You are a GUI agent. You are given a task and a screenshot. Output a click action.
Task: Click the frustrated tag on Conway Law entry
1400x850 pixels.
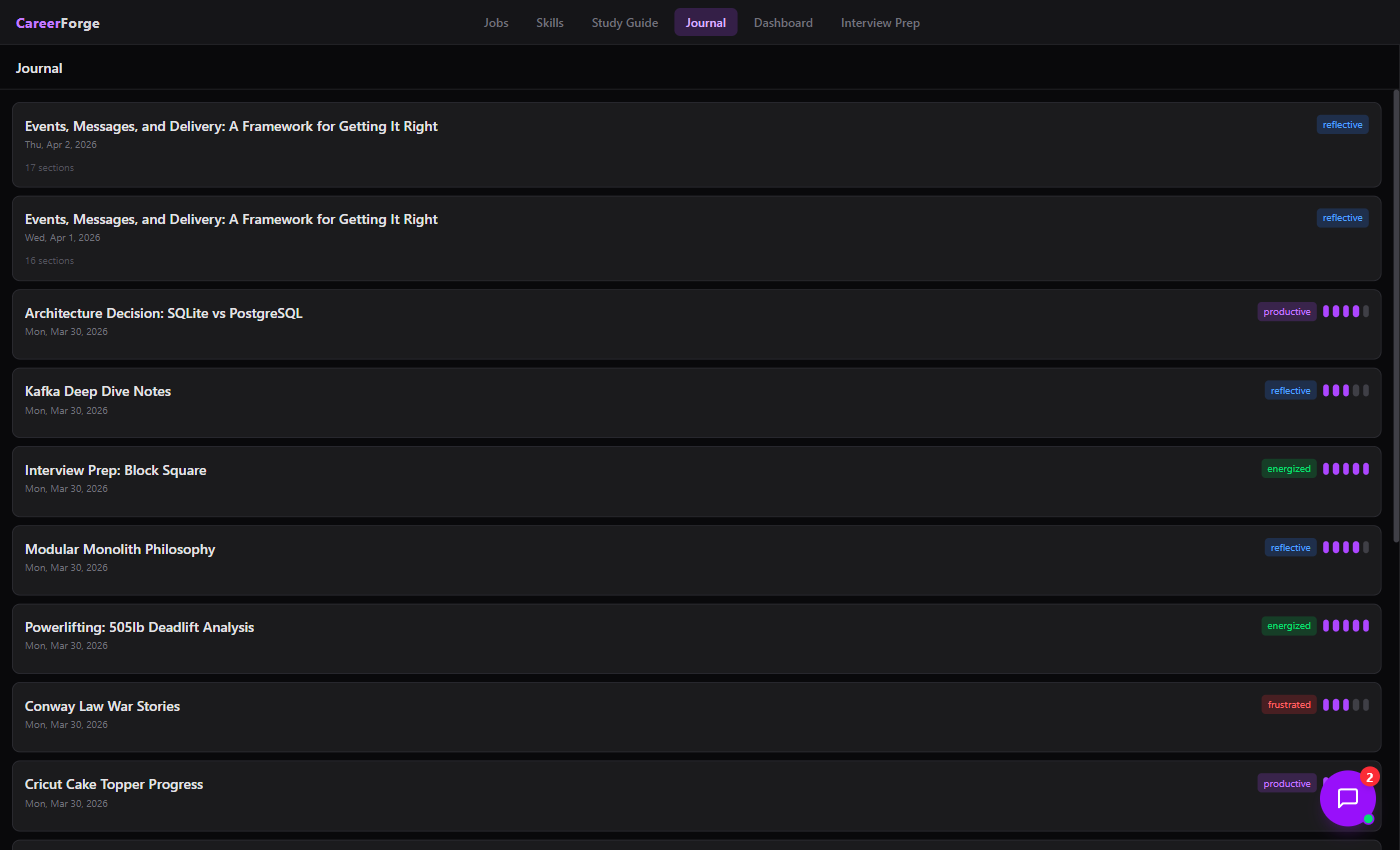pyautogui.click(x=1289, y=705)
